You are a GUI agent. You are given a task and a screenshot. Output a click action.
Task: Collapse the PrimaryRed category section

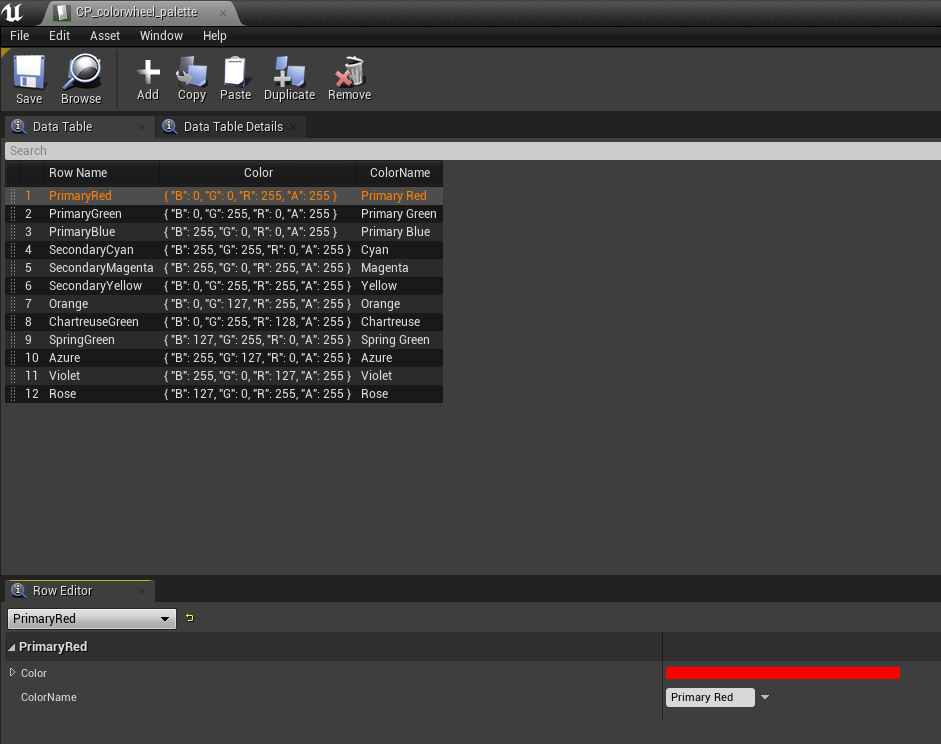tap(11, 647)
